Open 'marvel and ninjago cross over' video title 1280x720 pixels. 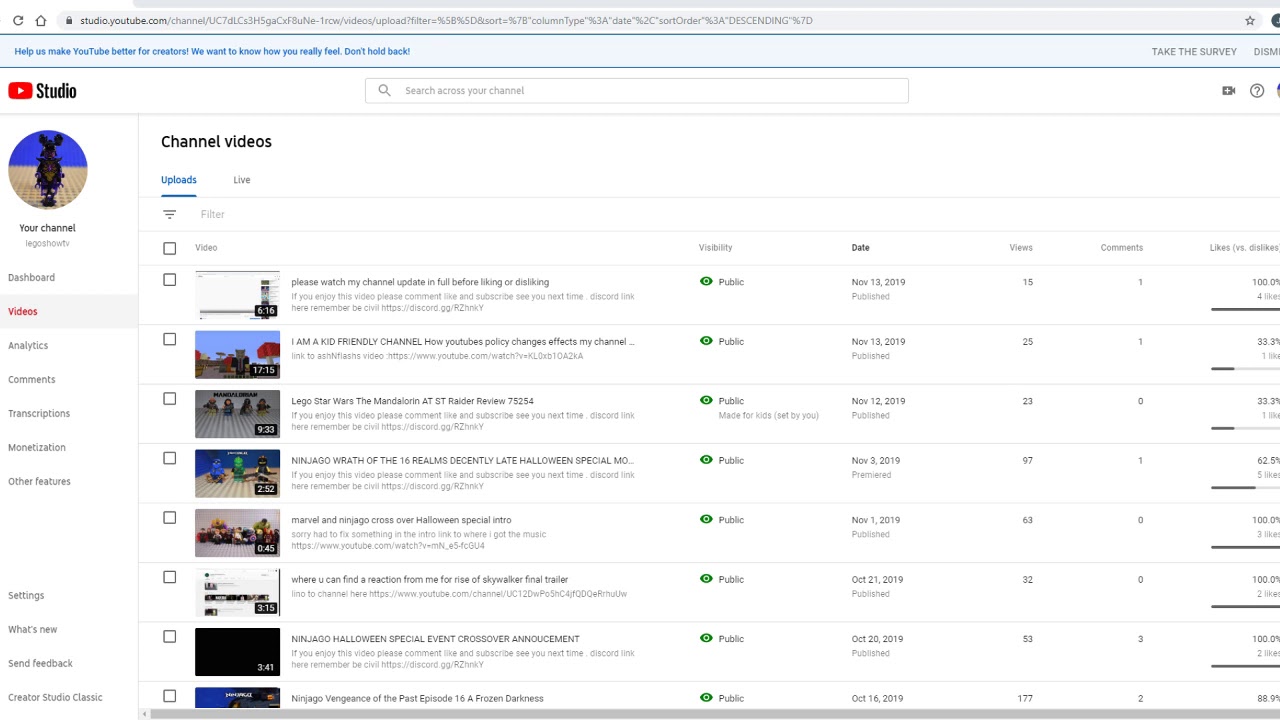pyautogui.click(x=401, y=520)
